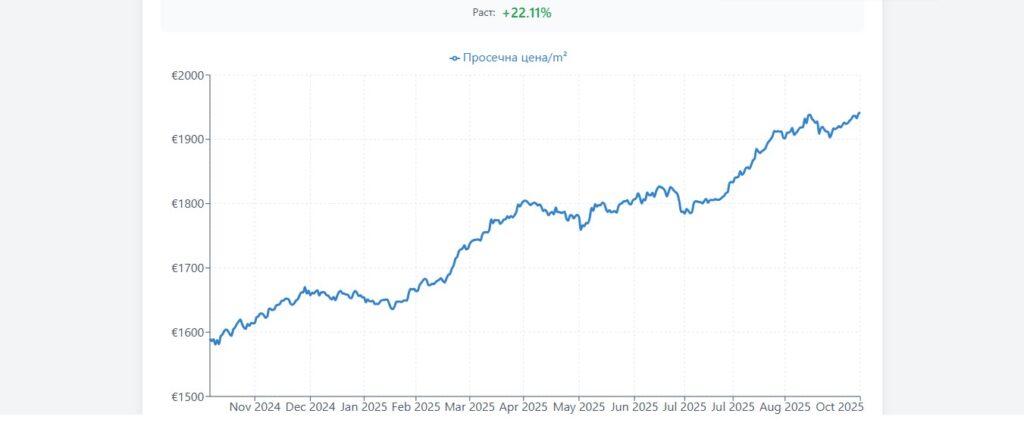Click the Mar 2025 x-axis label
This screenshot has width=1024, height=423.
(x=469, y=408)
